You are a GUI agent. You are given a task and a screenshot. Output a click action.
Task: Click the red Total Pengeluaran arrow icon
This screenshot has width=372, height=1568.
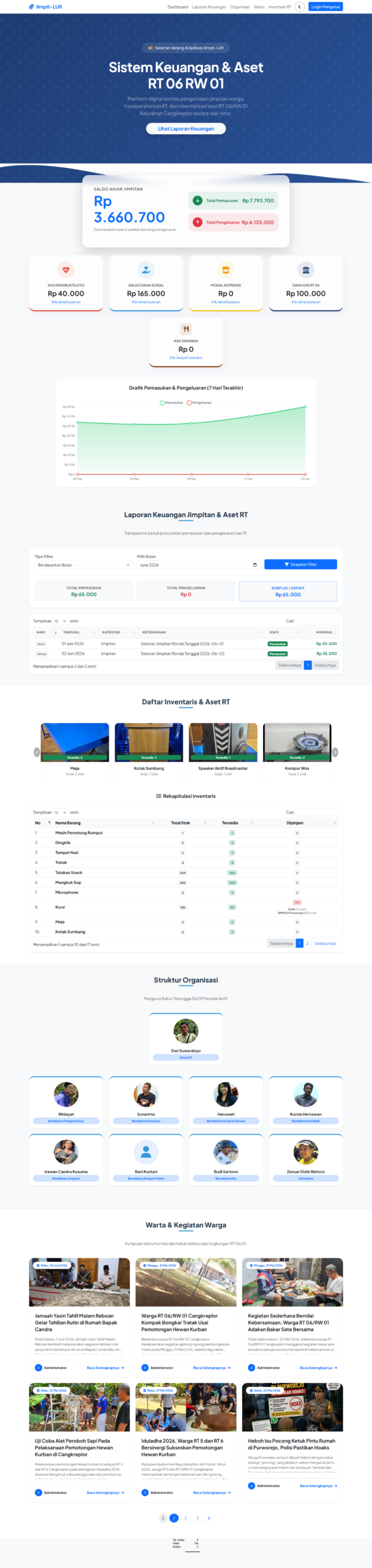[x=198, y=222]
